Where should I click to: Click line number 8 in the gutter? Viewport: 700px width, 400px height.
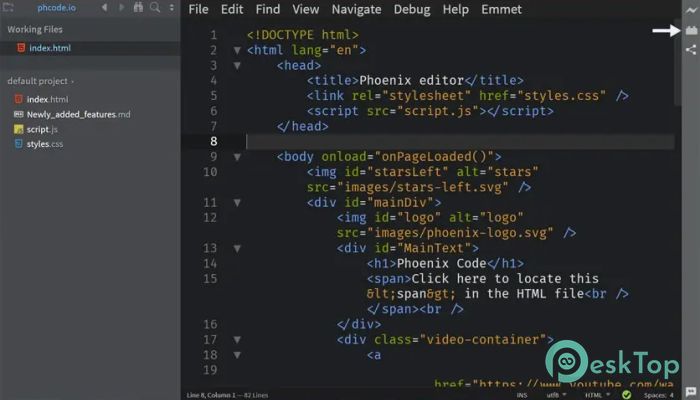pos(214,142)
